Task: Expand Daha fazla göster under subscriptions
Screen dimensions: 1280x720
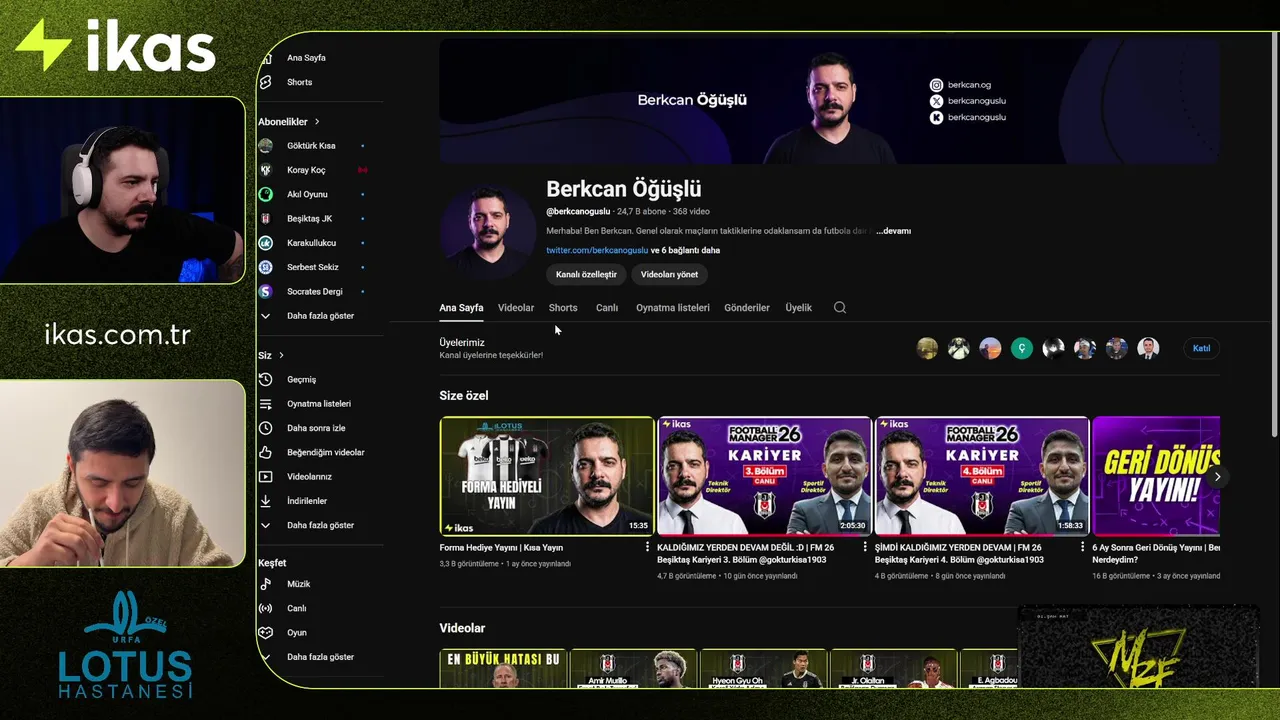Action: click(x=320, y=316)
